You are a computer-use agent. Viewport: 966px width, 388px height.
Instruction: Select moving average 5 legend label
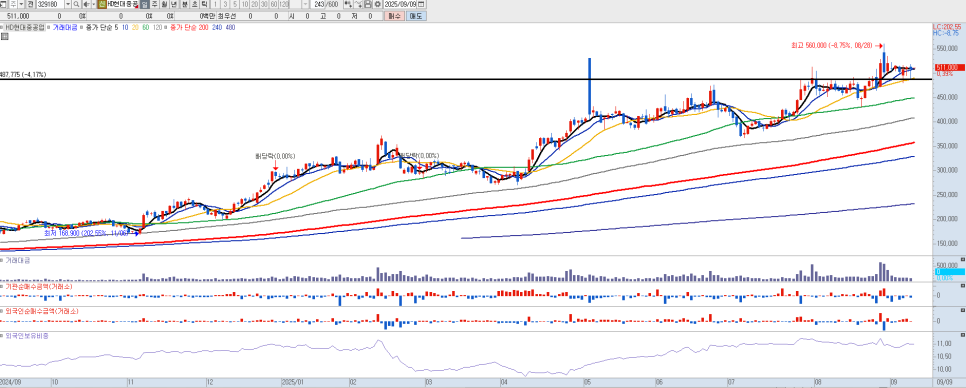coord(116,28)
